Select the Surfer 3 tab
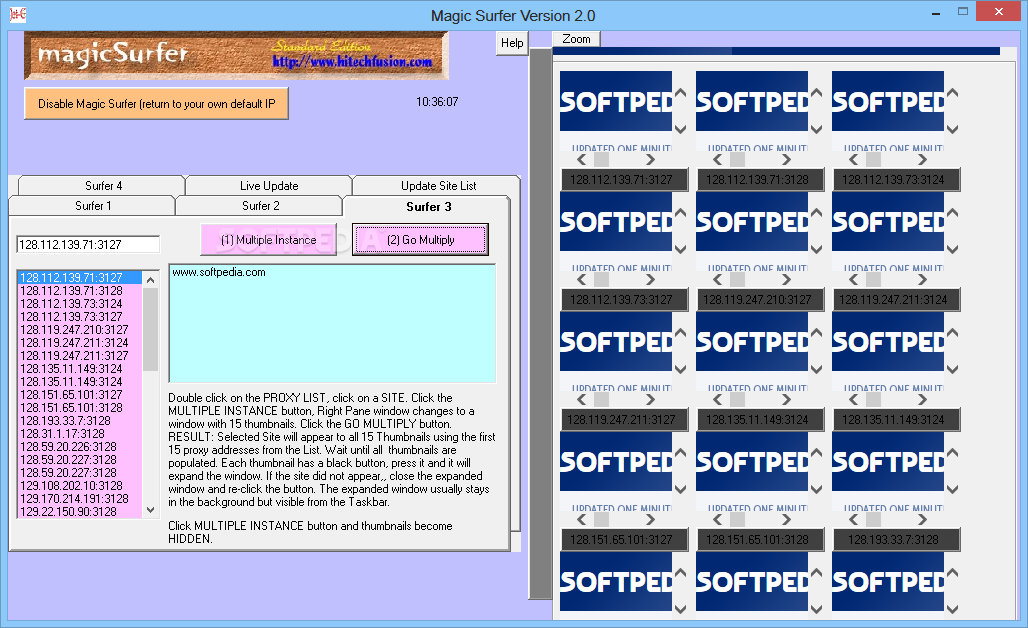 [x=428, y=206]
